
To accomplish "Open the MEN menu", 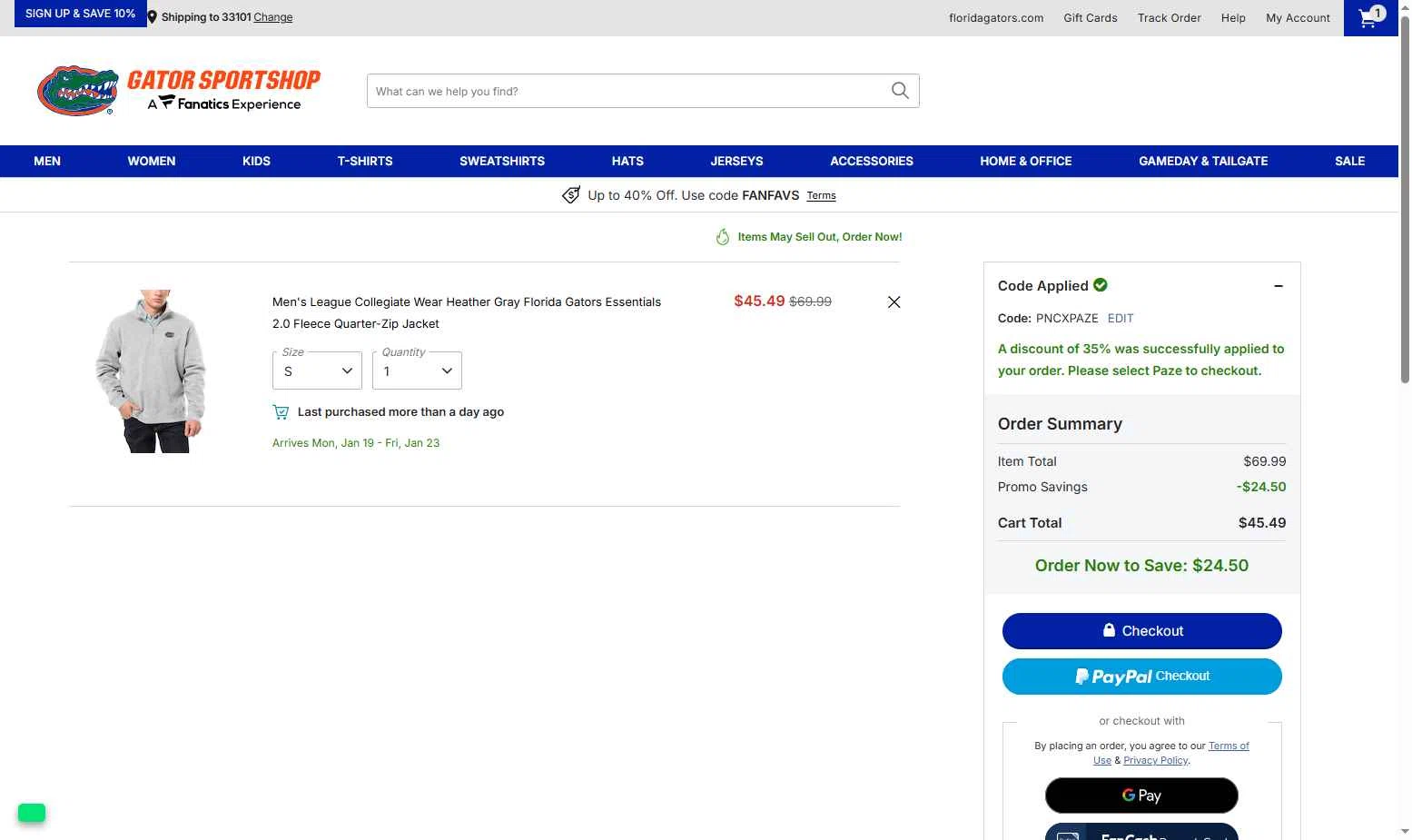I will coord(47,162).
